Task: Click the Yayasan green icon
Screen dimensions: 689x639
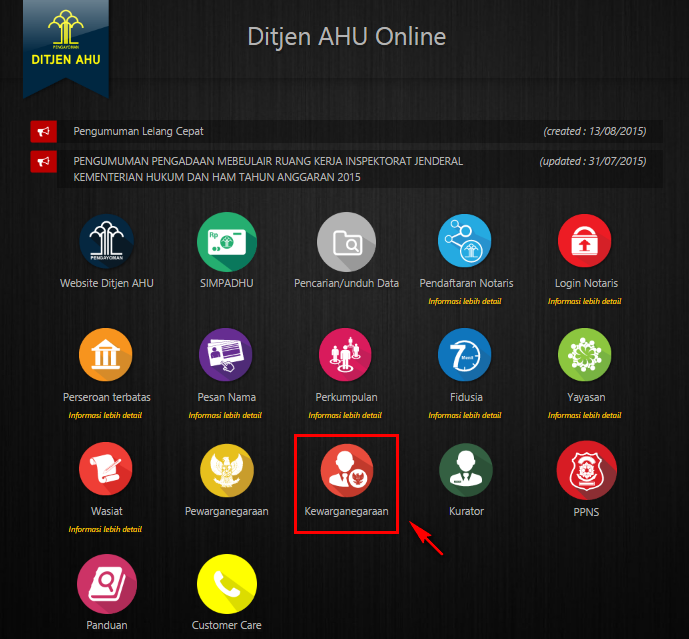Action: (585, 357)
